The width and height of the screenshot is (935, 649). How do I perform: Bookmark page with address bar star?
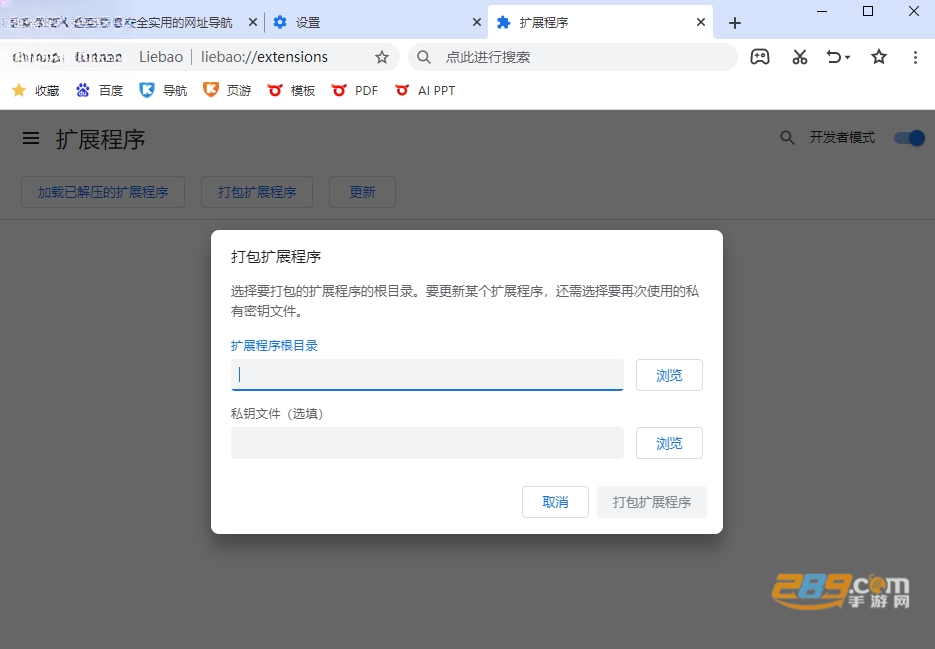(x=382, y=57)
